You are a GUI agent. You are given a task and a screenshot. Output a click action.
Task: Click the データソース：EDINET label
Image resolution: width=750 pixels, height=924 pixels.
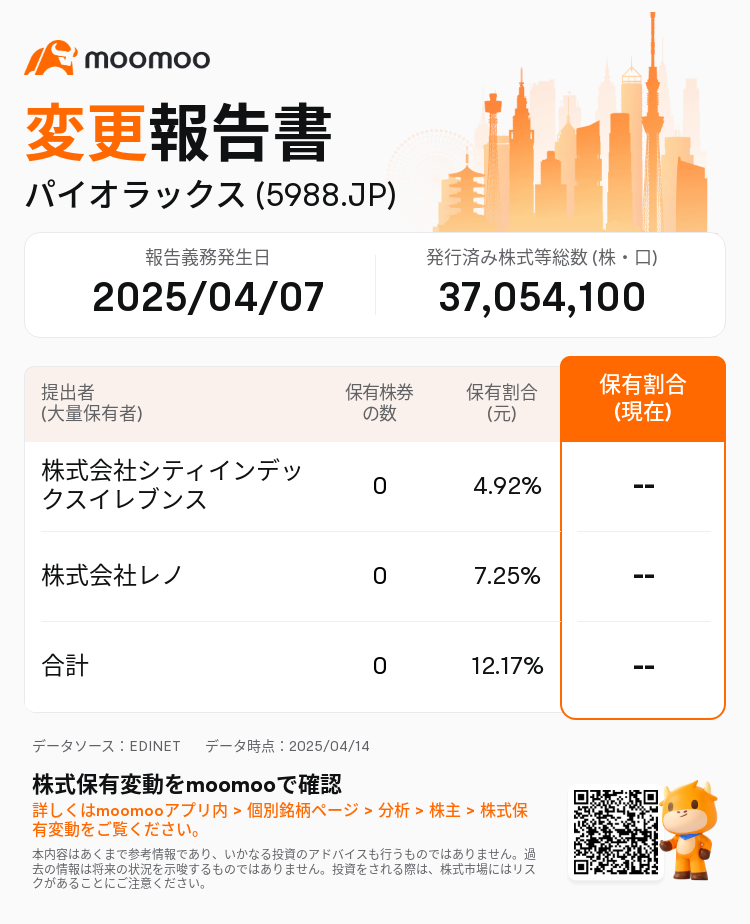coord(106,746)
